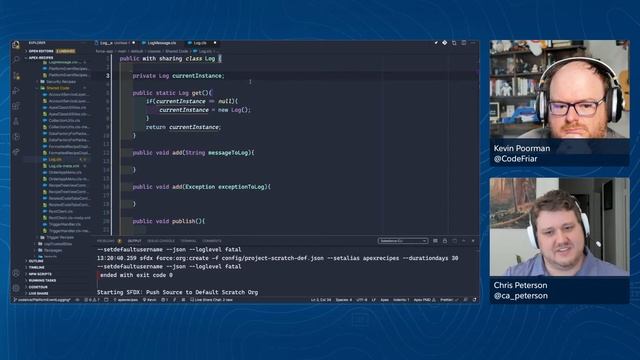Open the Search view in the activity bar
Image resolution: width=640 pixels, height=360 pixels.
pos(16,60)
